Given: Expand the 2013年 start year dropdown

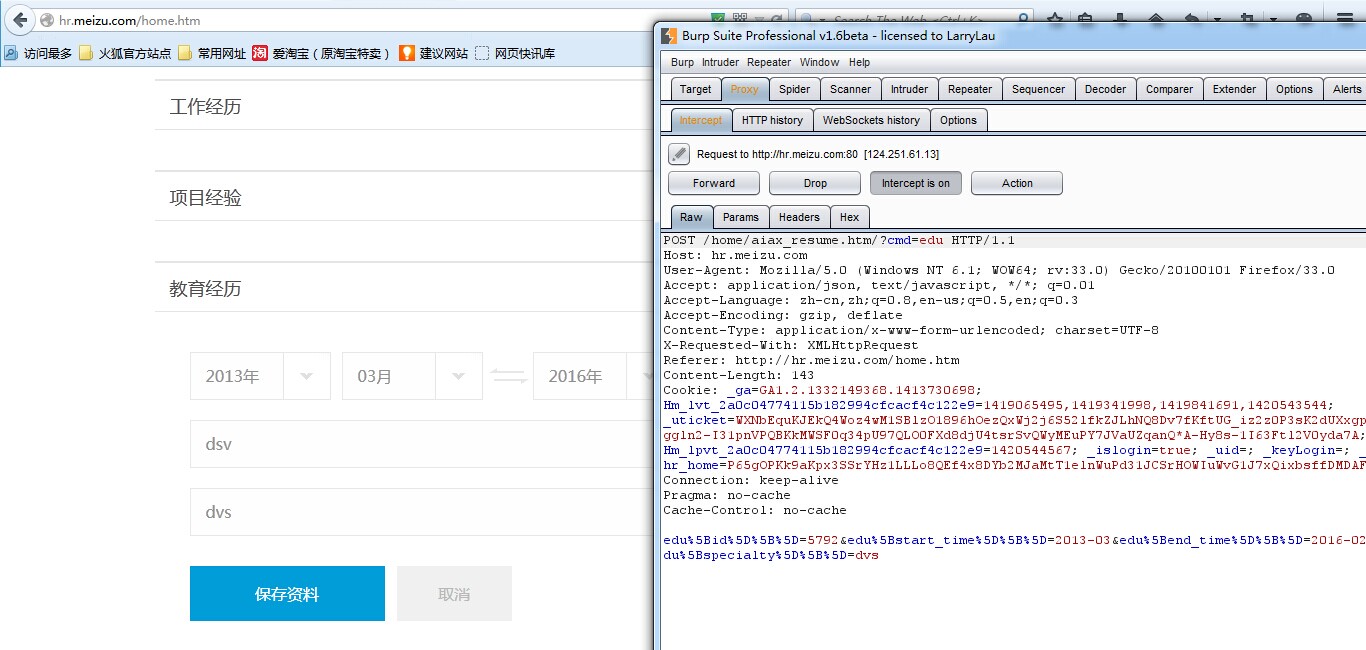Looking at the screenshot, I should click(306, 376).
